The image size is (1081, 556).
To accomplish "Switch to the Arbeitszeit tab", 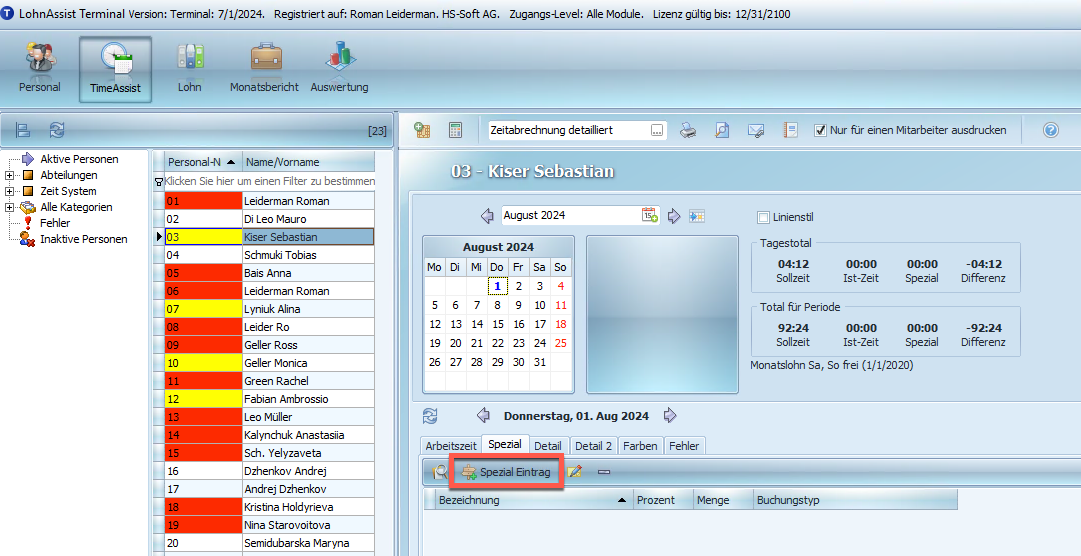I will click(451, 445).
